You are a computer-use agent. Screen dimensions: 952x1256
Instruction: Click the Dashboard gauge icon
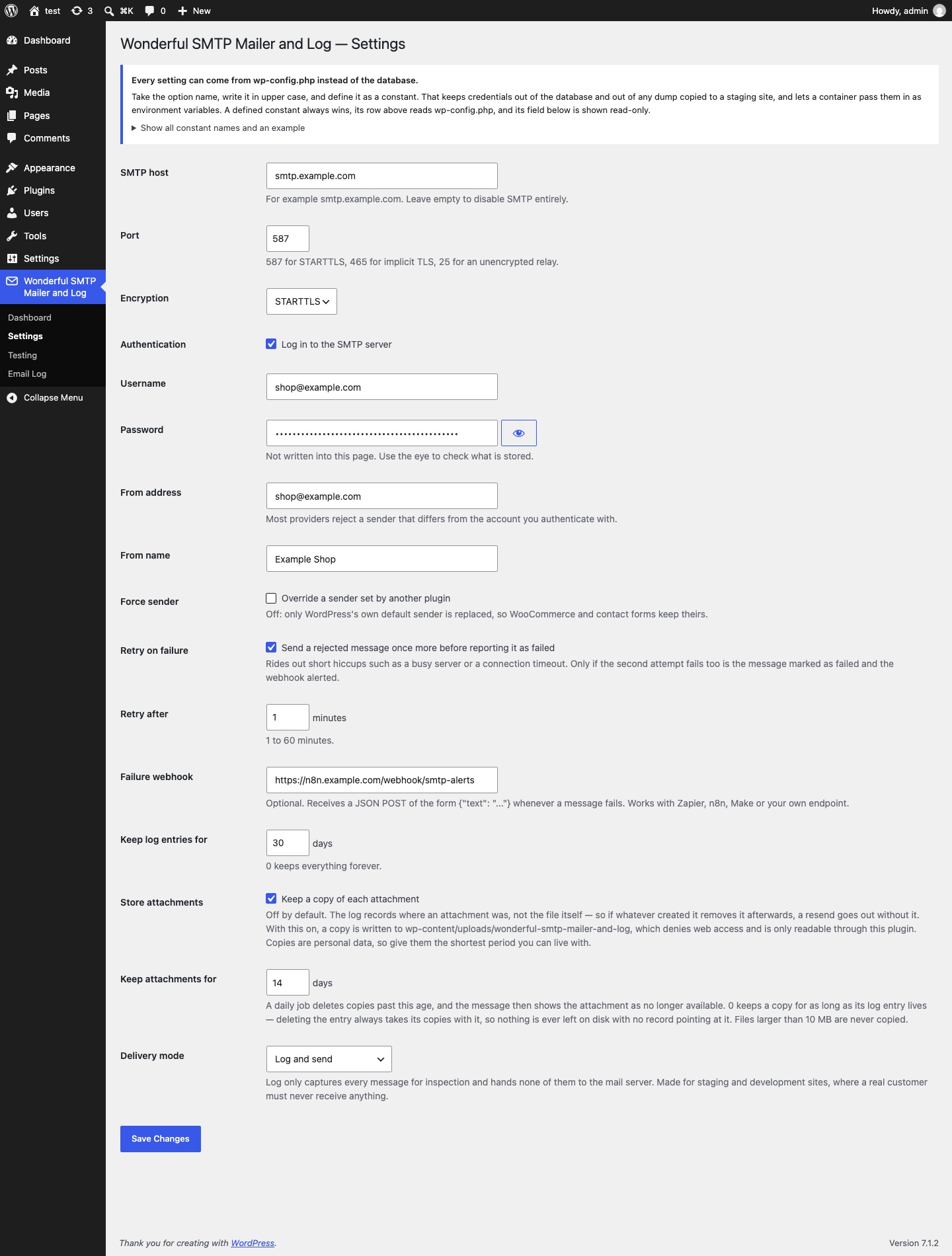pos(12,40)
